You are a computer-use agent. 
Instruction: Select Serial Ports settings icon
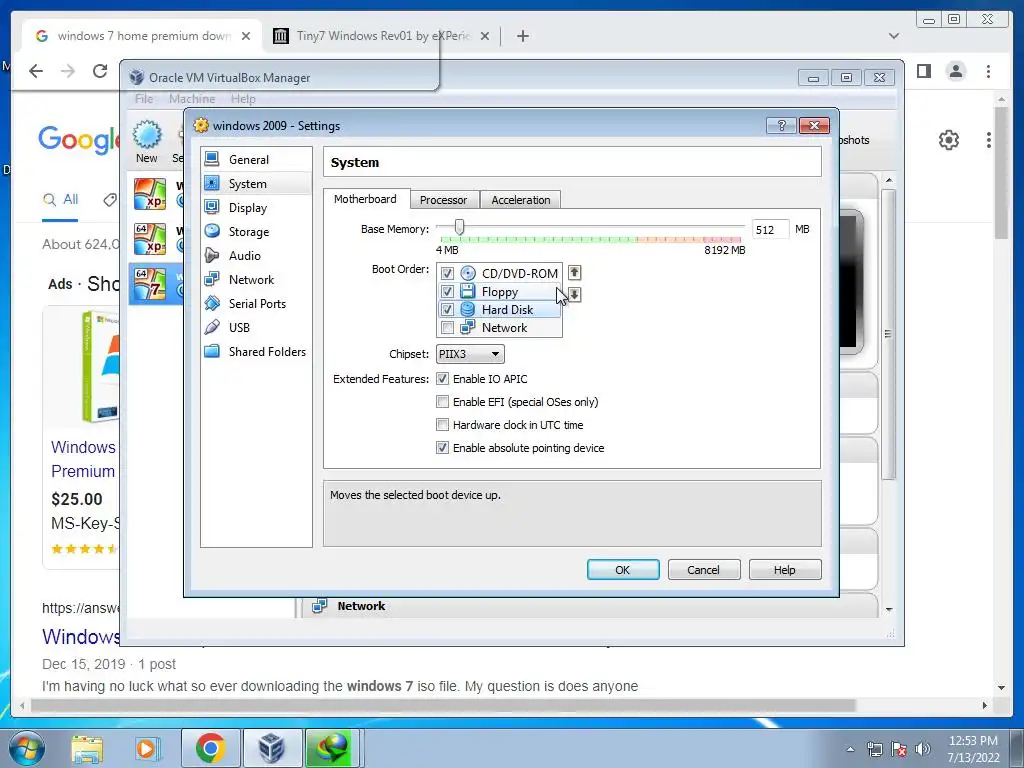point(212,303)
